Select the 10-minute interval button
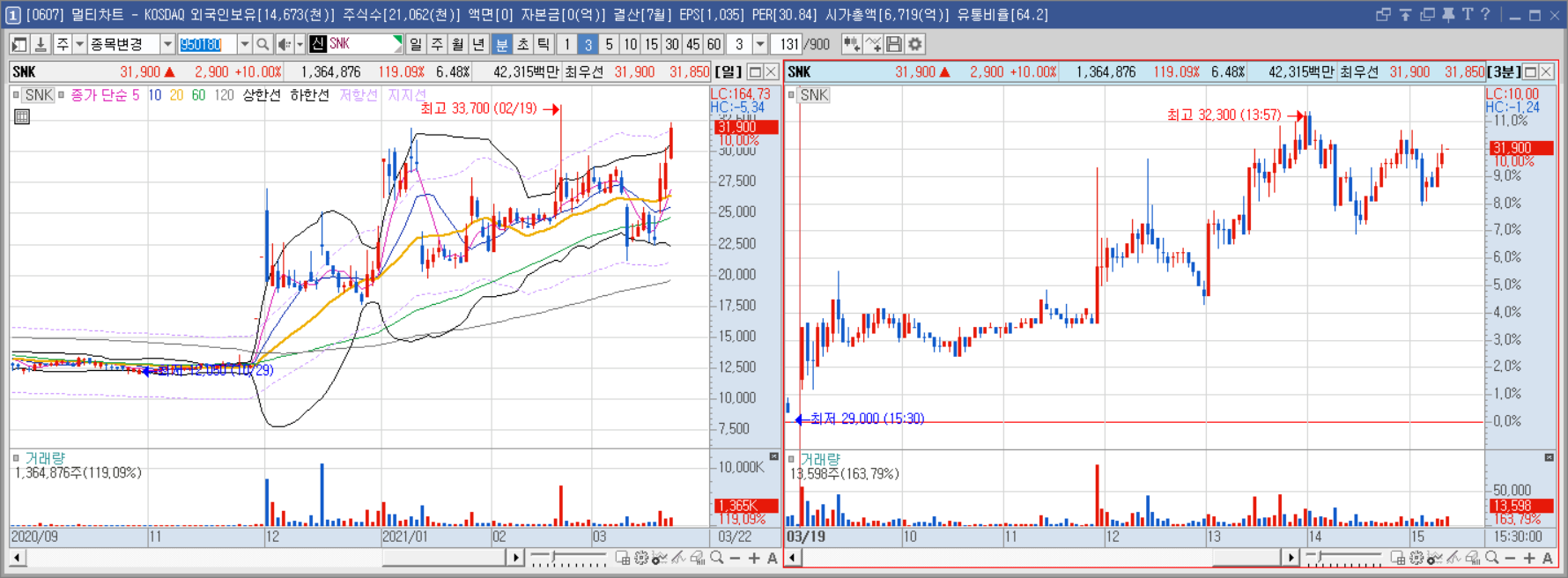Screen dimensions: 1568x578 point(630,44)
